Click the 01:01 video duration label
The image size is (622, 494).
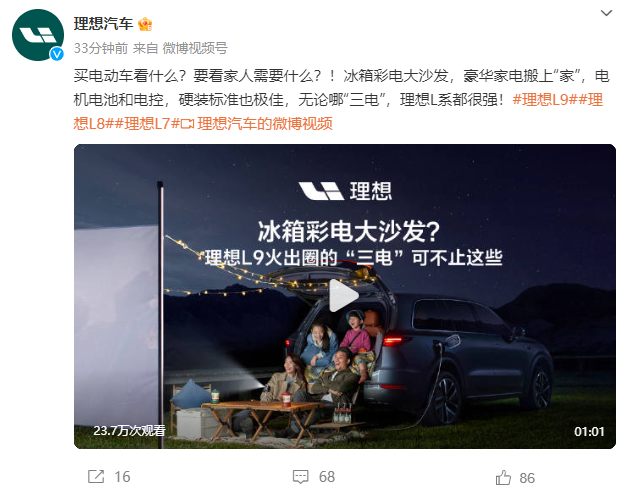(x=589, y=431)
